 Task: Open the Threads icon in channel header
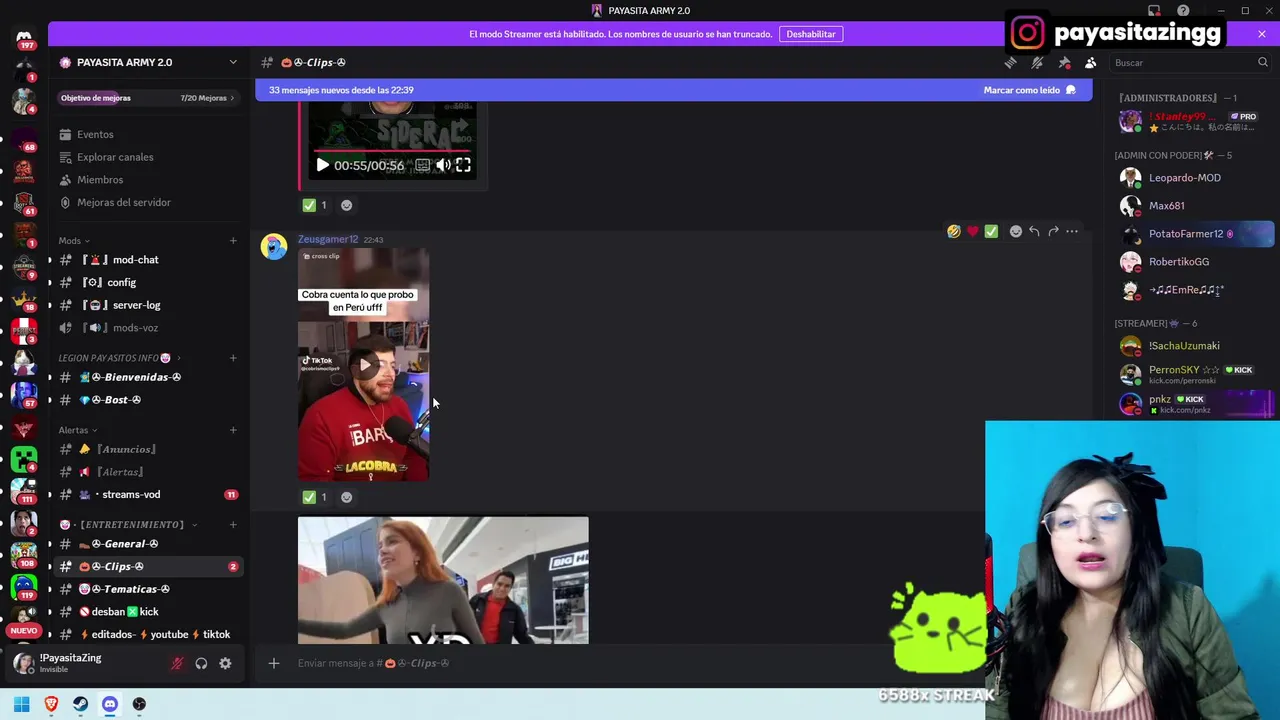[1010, 62]
